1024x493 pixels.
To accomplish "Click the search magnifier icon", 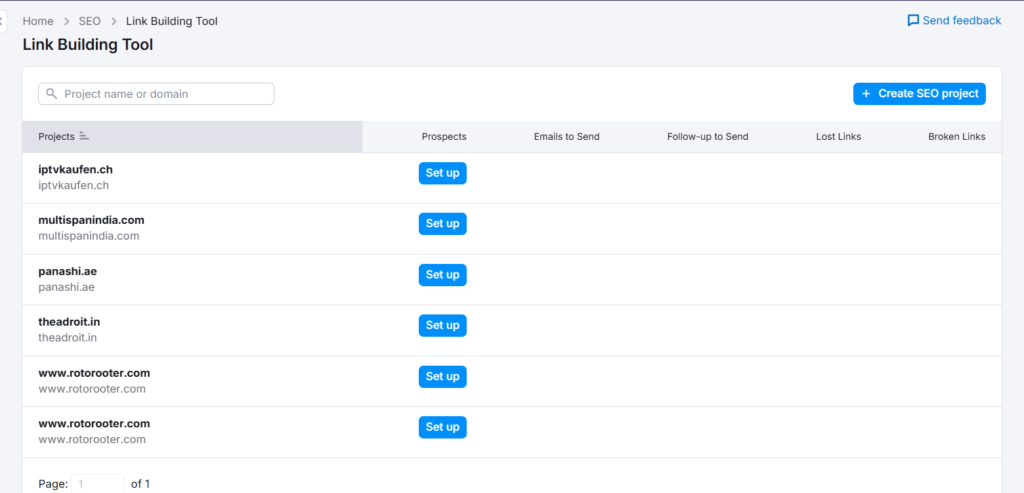I will click(x=52, y=94).
